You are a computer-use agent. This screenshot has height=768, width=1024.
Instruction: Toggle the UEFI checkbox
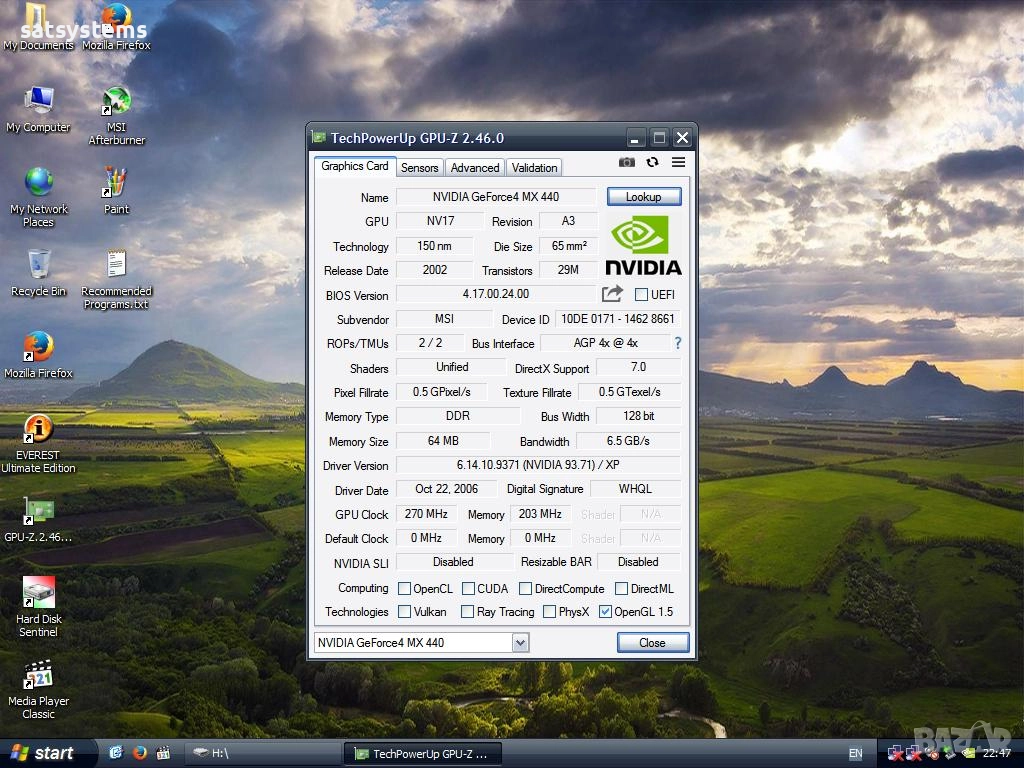click(x=641, y=295)
